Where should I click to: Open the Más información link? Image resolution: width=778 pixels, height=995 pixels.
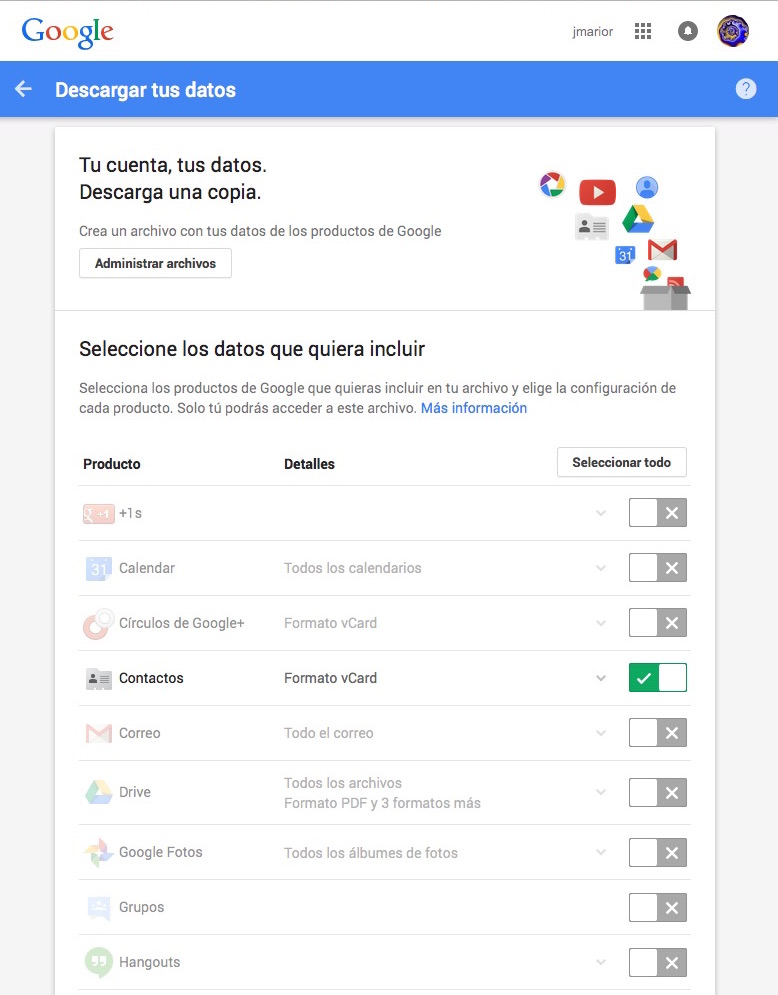coord(474,408)
